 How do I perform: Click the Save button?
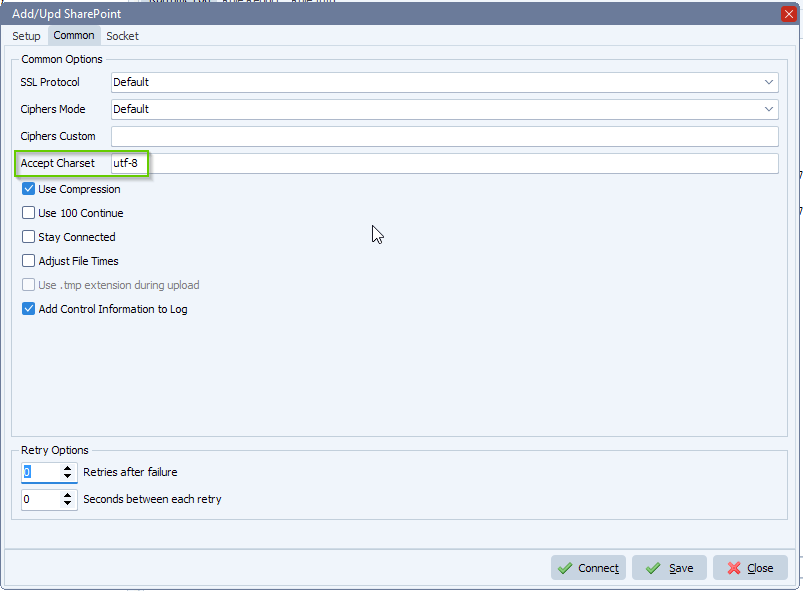(669, 567)
